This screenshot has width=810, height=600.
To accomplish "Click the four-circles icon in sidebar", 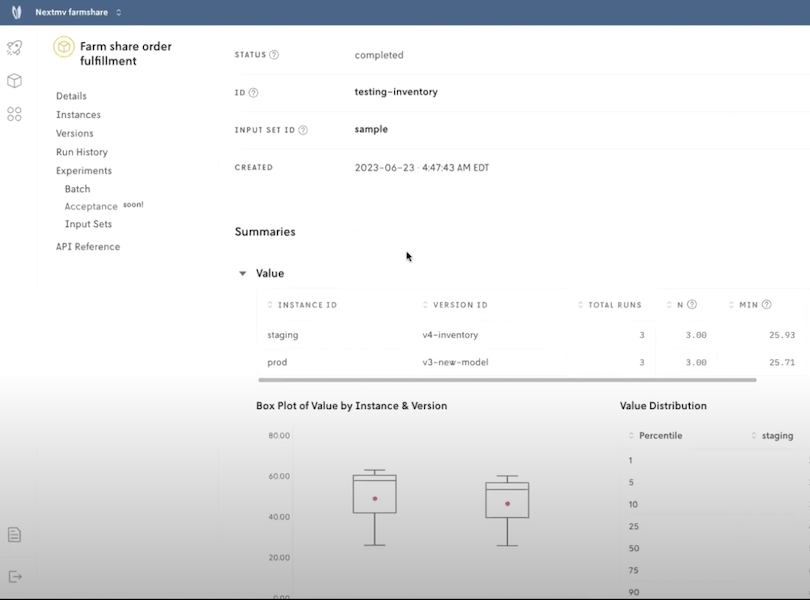I will click(x=14, y=115).
